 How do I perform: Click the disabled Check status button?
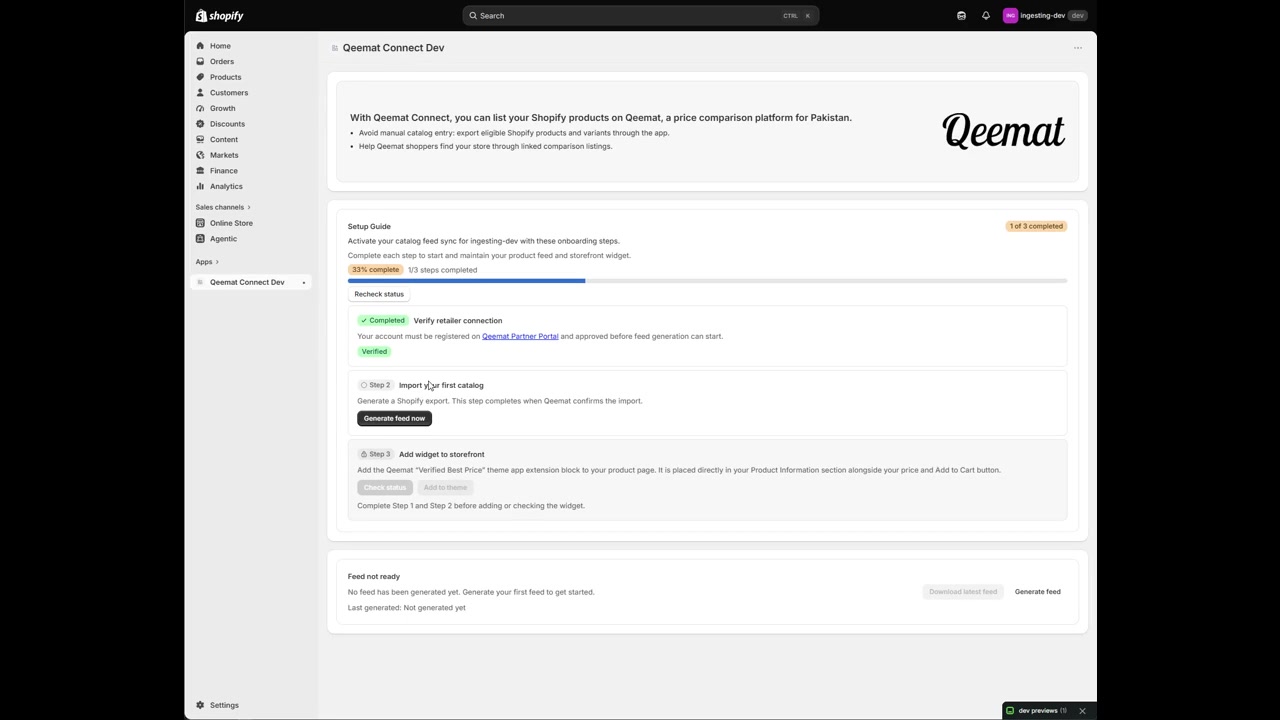385,487
